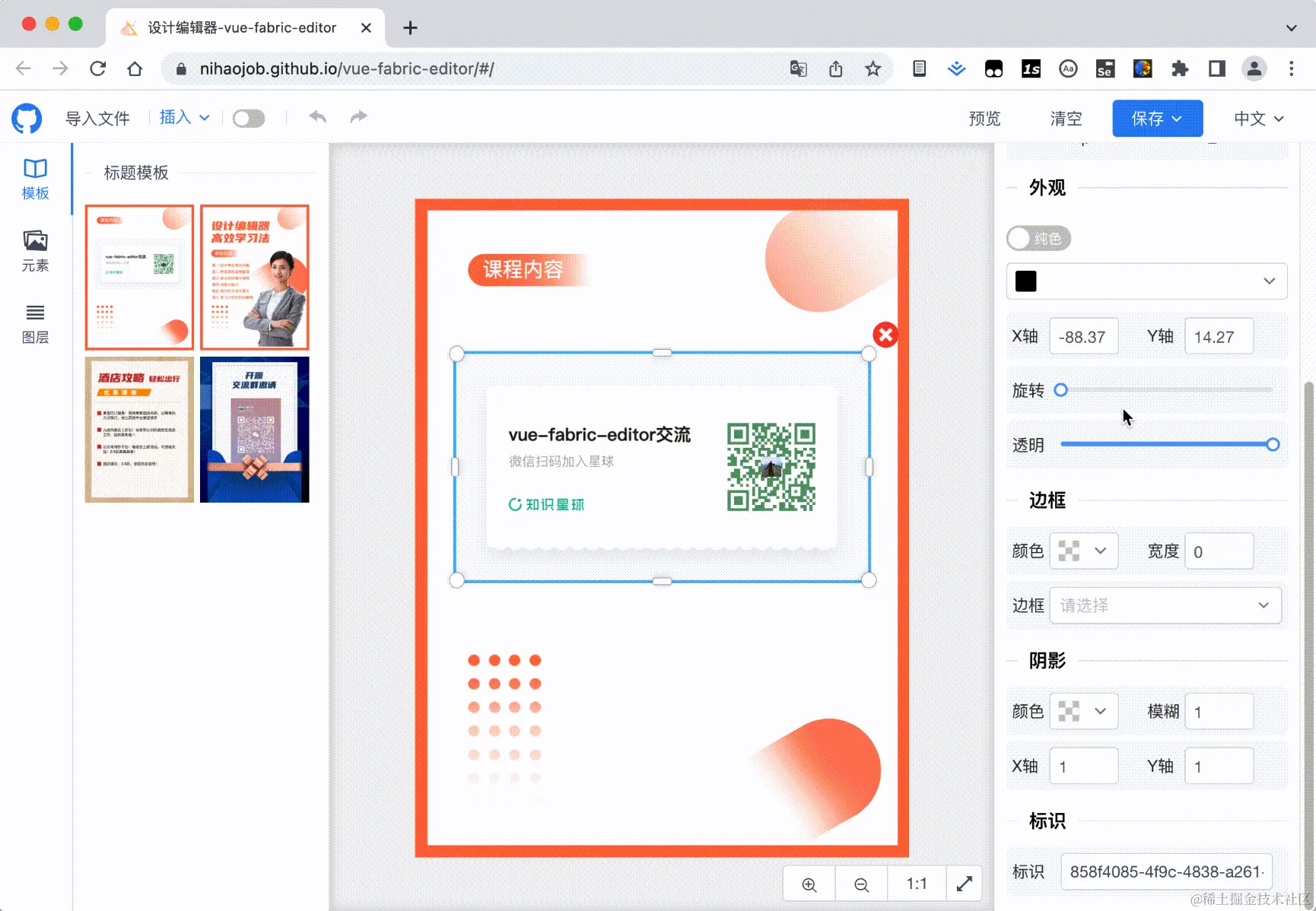Click the zoom in magnifier icon

(x=809, y=884)
